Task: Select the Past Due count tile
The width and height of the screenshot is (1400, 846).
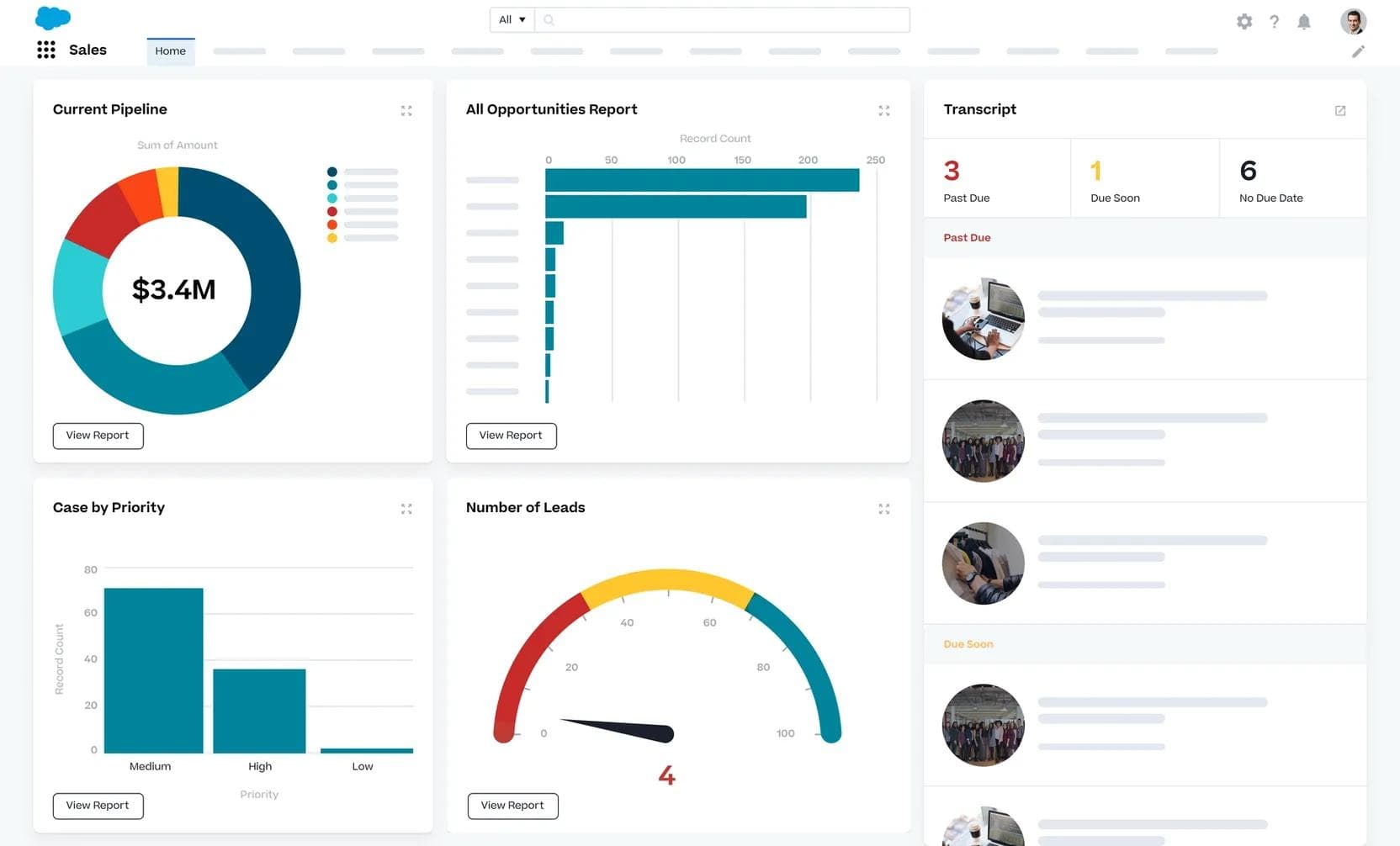Action: (996, 179)
